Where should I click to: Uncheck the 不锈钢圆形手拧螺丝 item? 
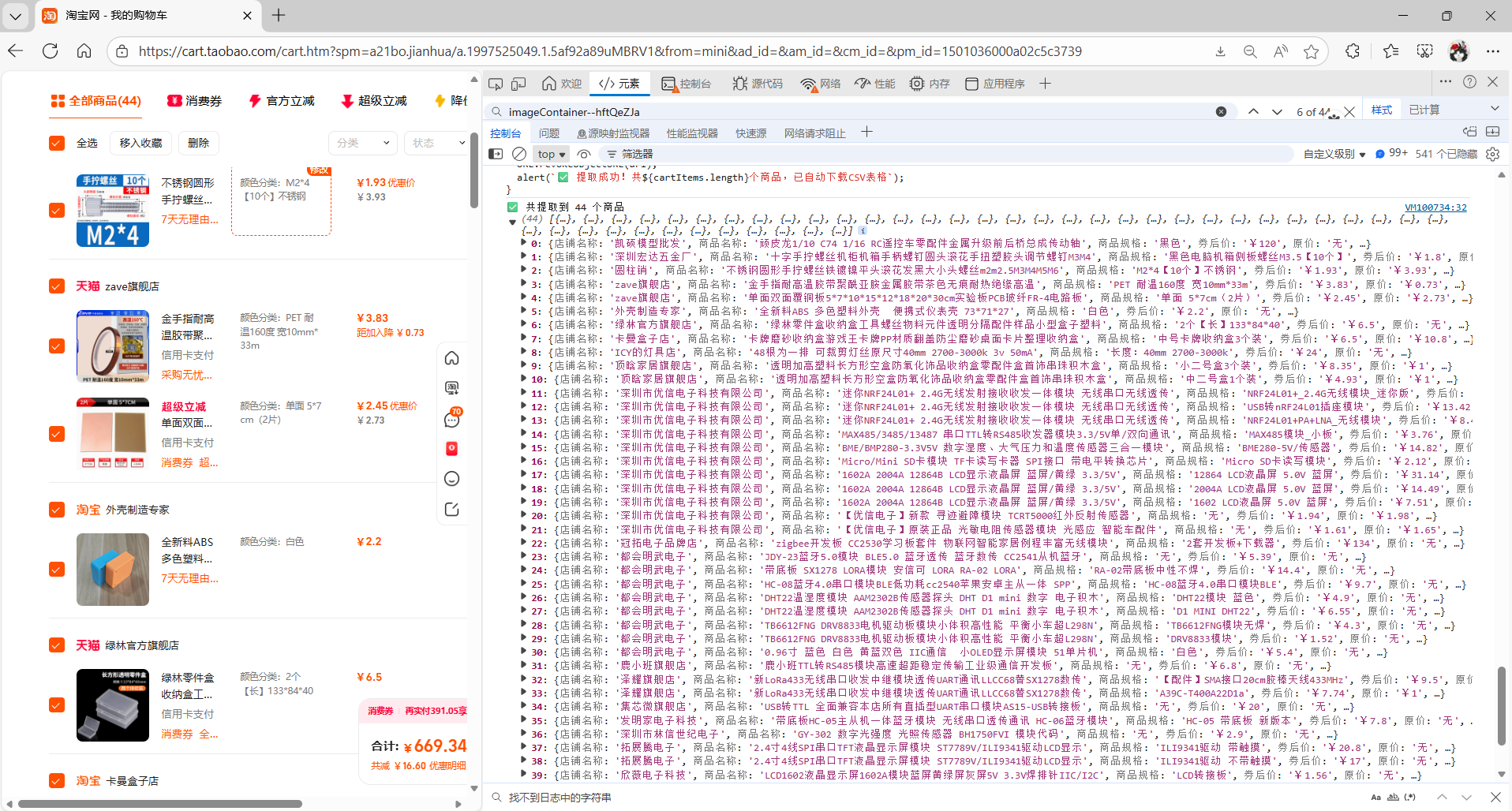(57, 211)
